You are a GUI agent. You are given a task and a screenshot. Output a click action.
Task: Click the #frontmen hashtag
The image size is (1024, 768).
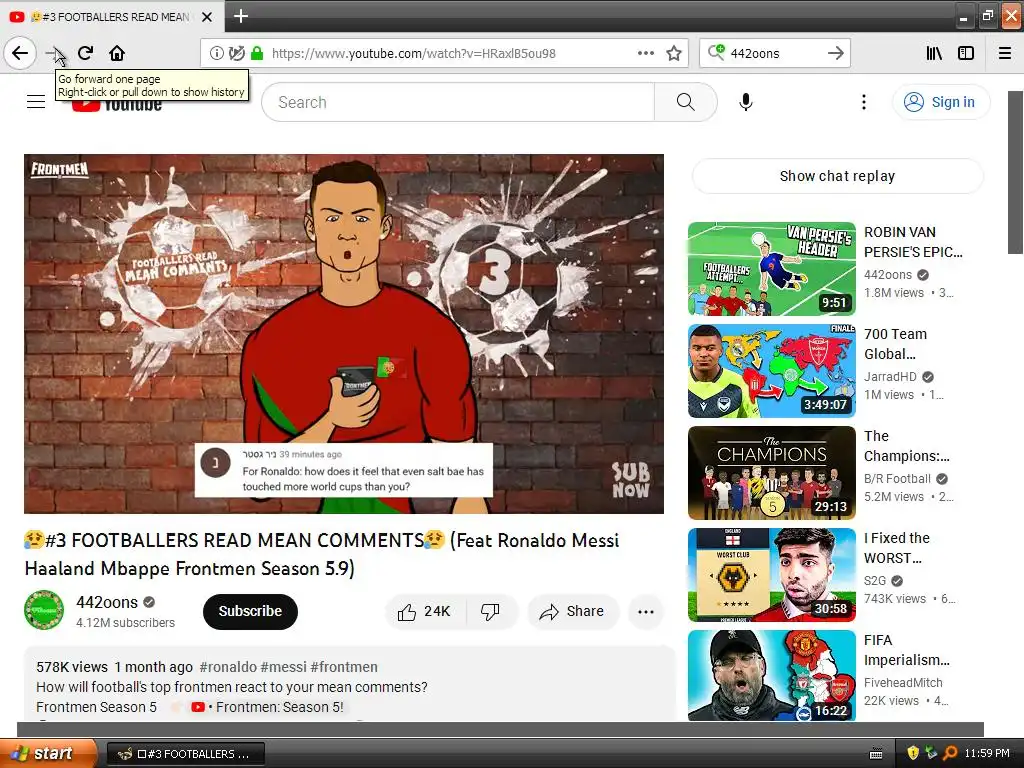coord(344,667)
